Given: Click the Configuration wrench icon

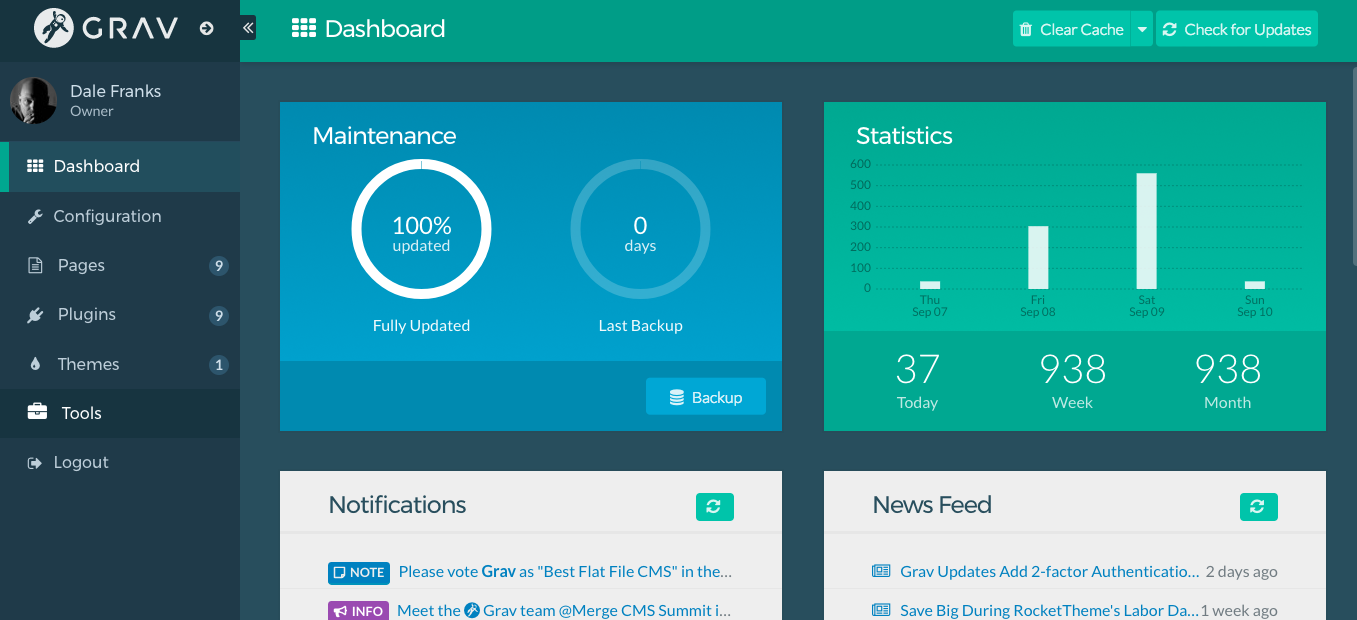Looking at the screenshot, I should (35, 216).
